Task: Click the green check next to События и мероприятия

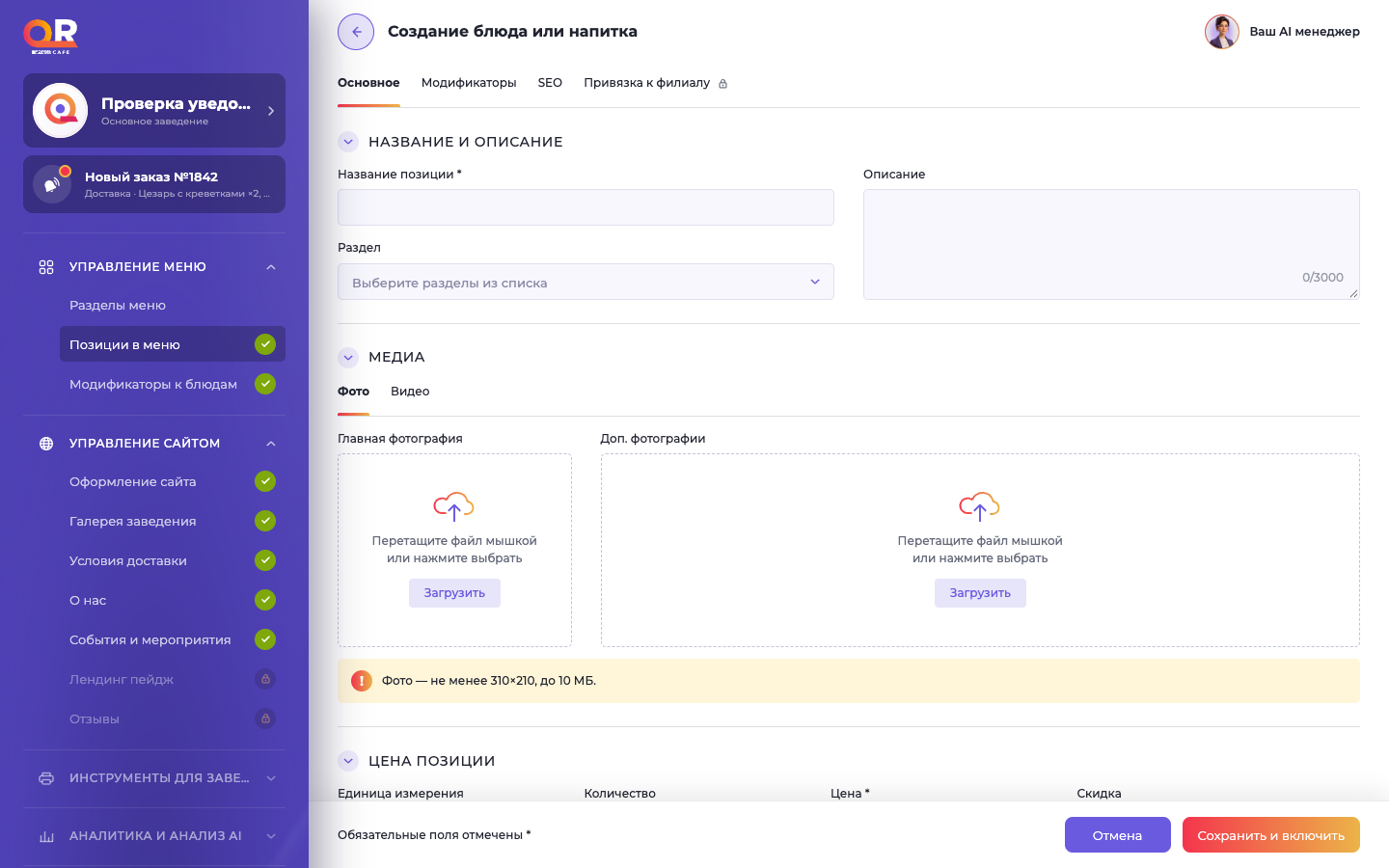Action: pos(265,639)
